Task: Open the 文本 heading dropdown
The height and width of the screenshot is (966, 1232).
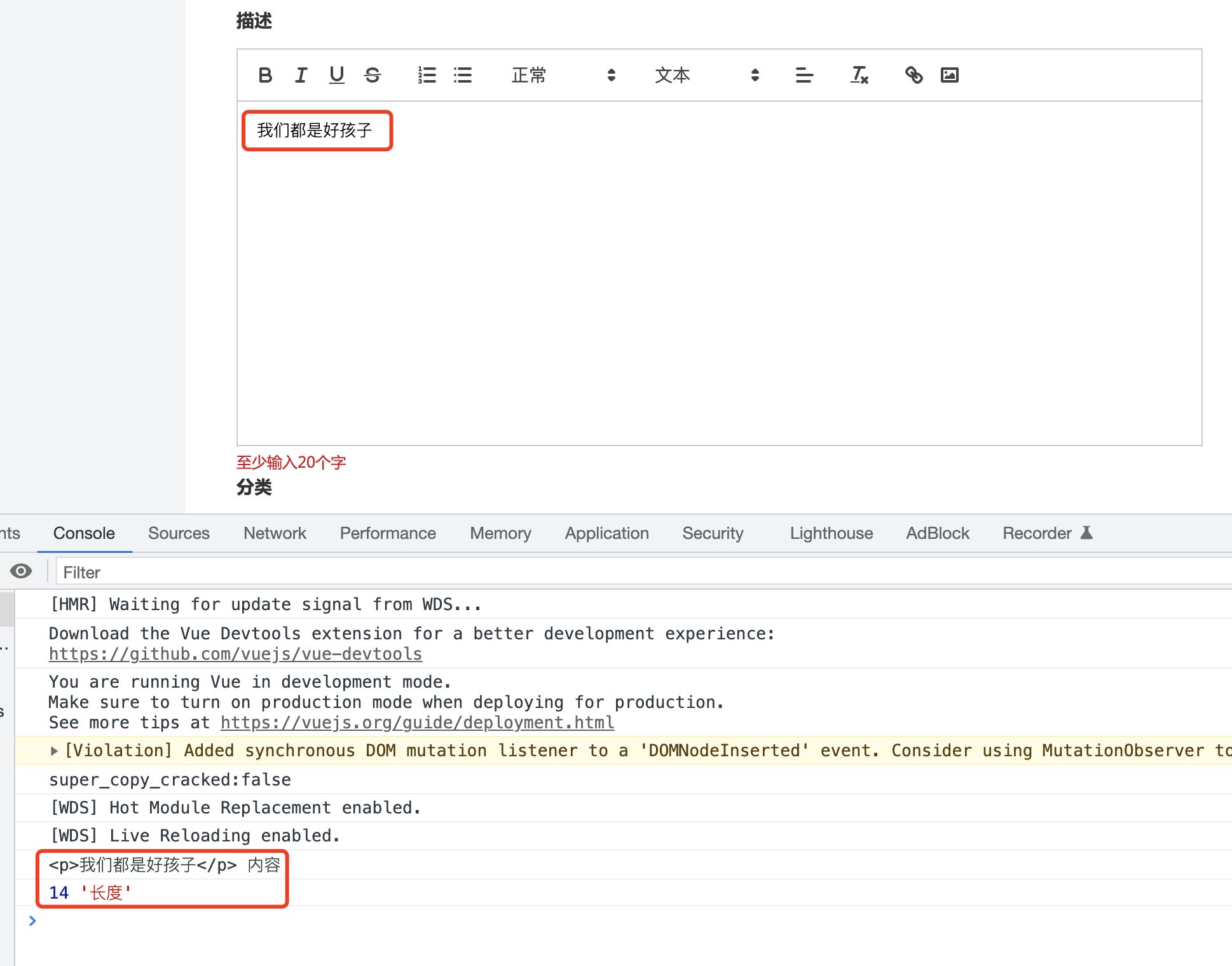Action: [706, 76]
